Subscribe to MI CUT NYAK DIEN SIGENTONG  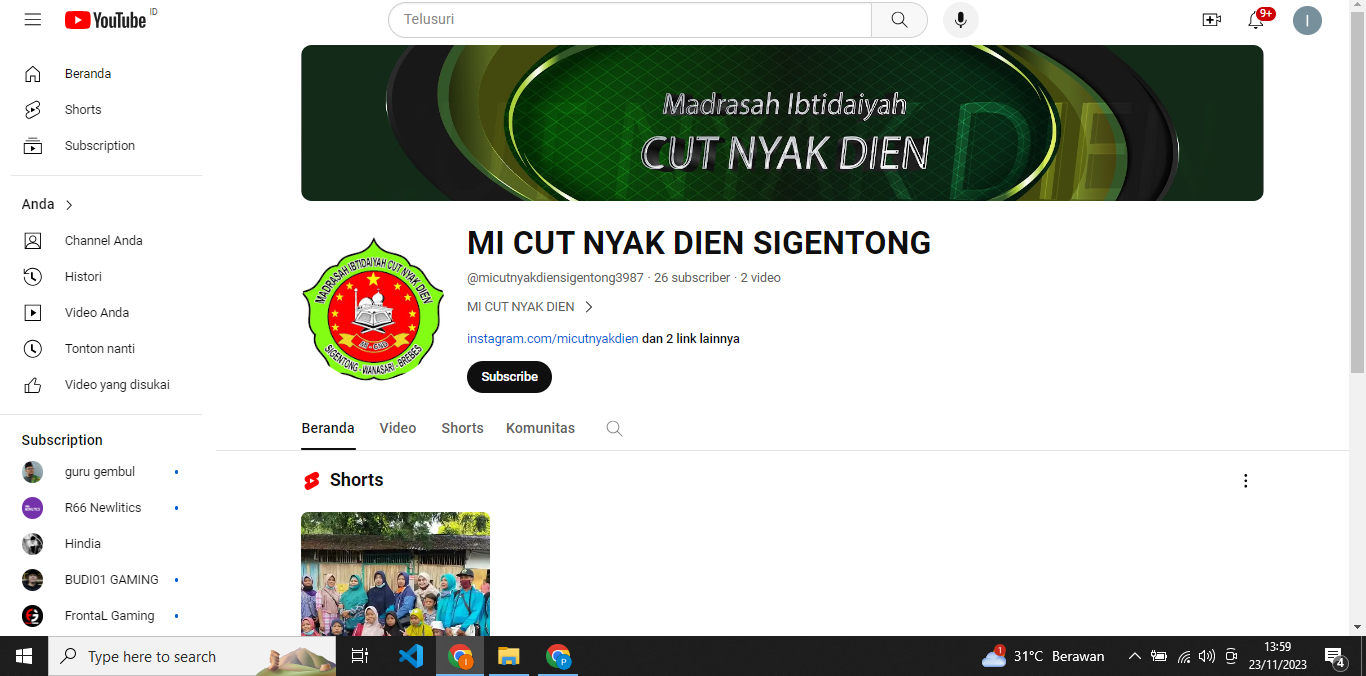point(509,377)
